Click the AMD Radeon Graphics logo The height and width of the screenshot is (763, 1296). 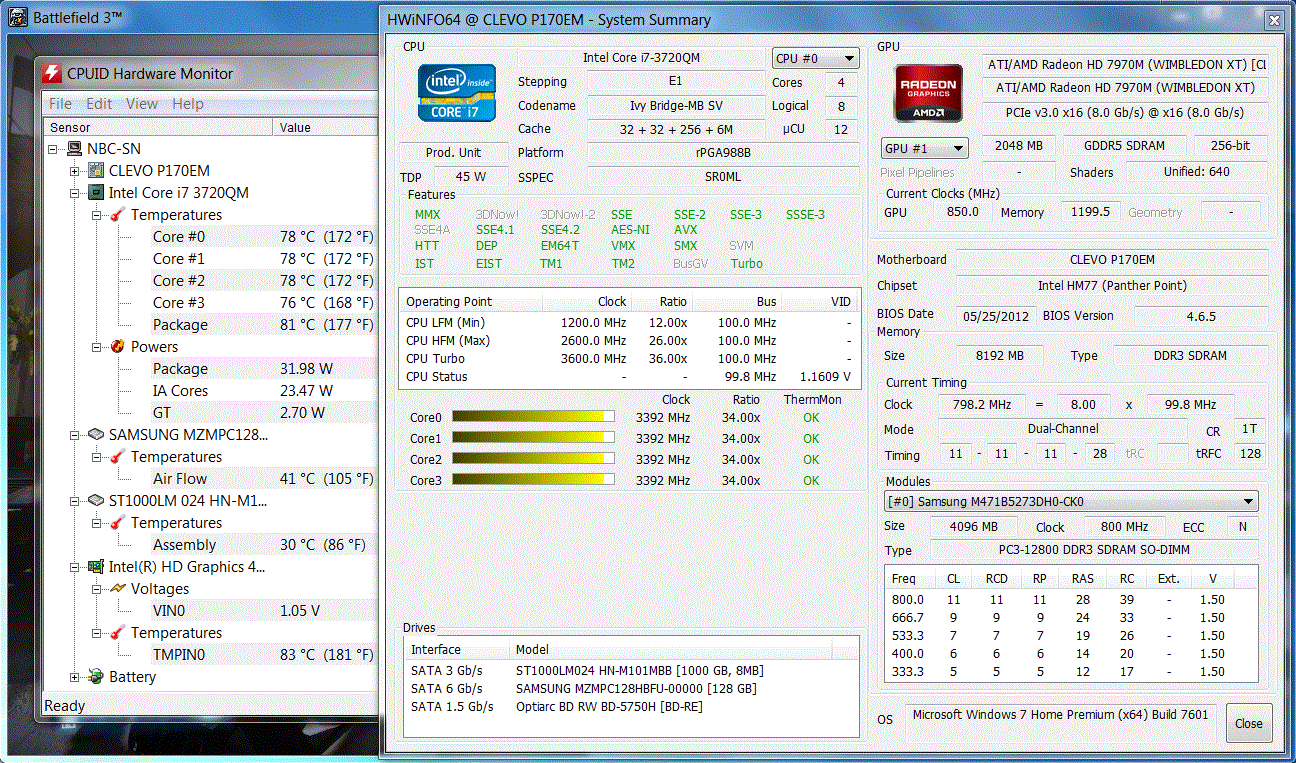tap(927, 94)
